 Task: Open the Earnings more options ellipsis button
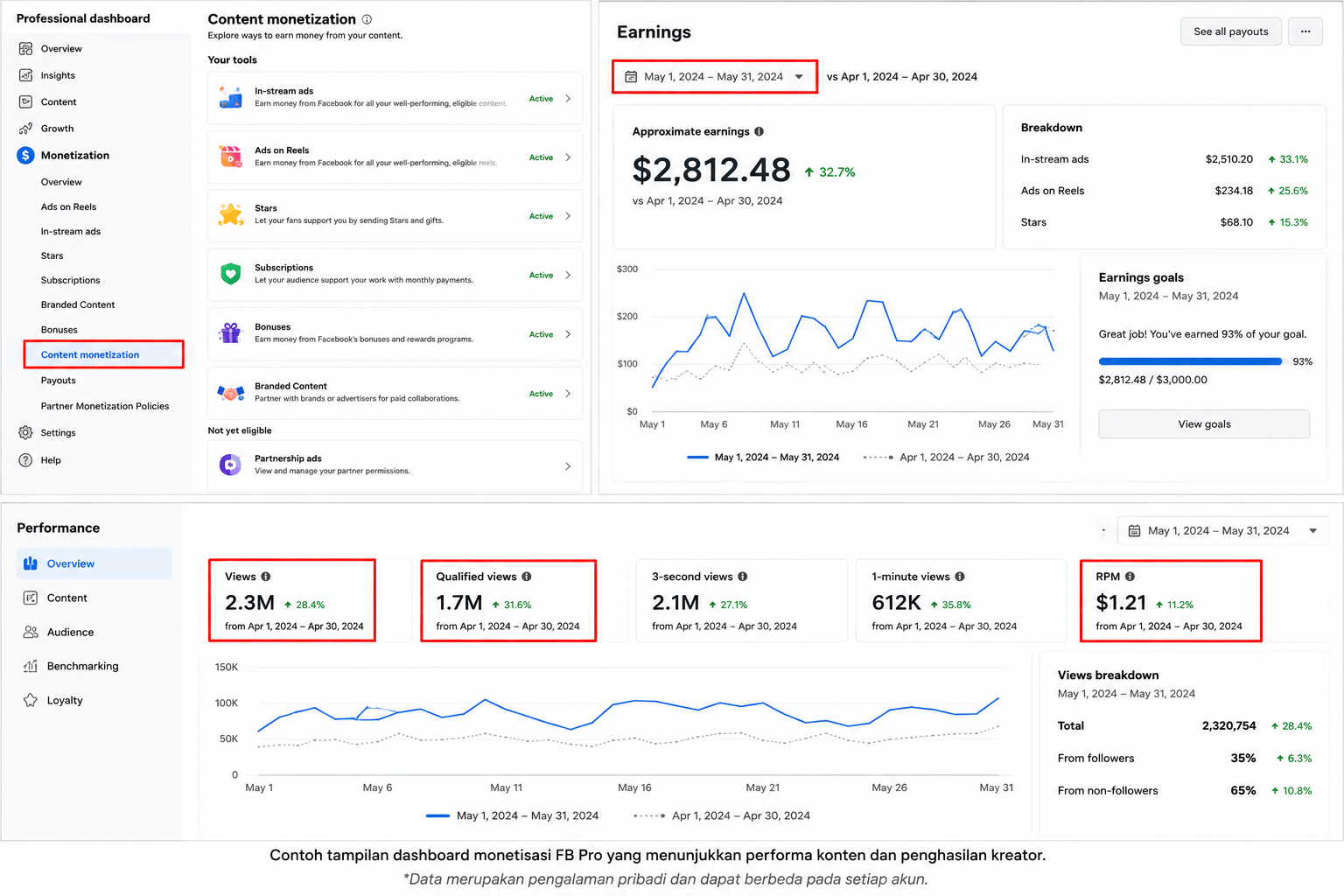pos(1305,31)
